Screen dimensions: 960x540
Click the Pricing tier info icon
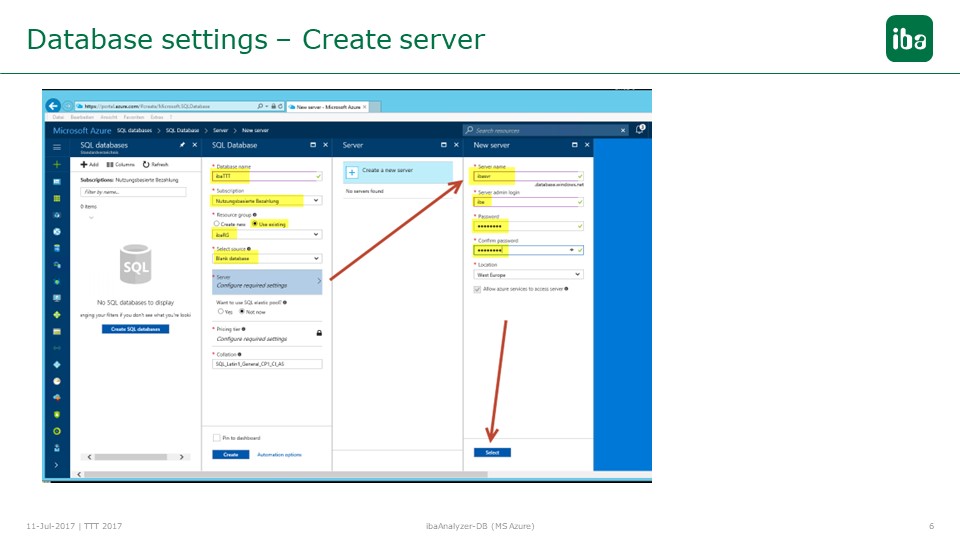(244, 329)
